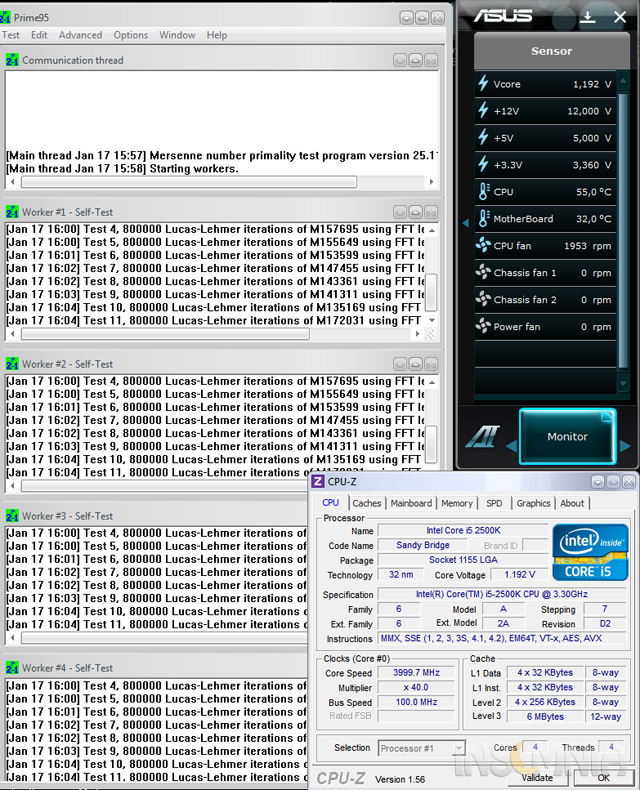Click the +12V lightning bolt icon
The height and width of the screenshot is (790, 640).
coord(483,110)
